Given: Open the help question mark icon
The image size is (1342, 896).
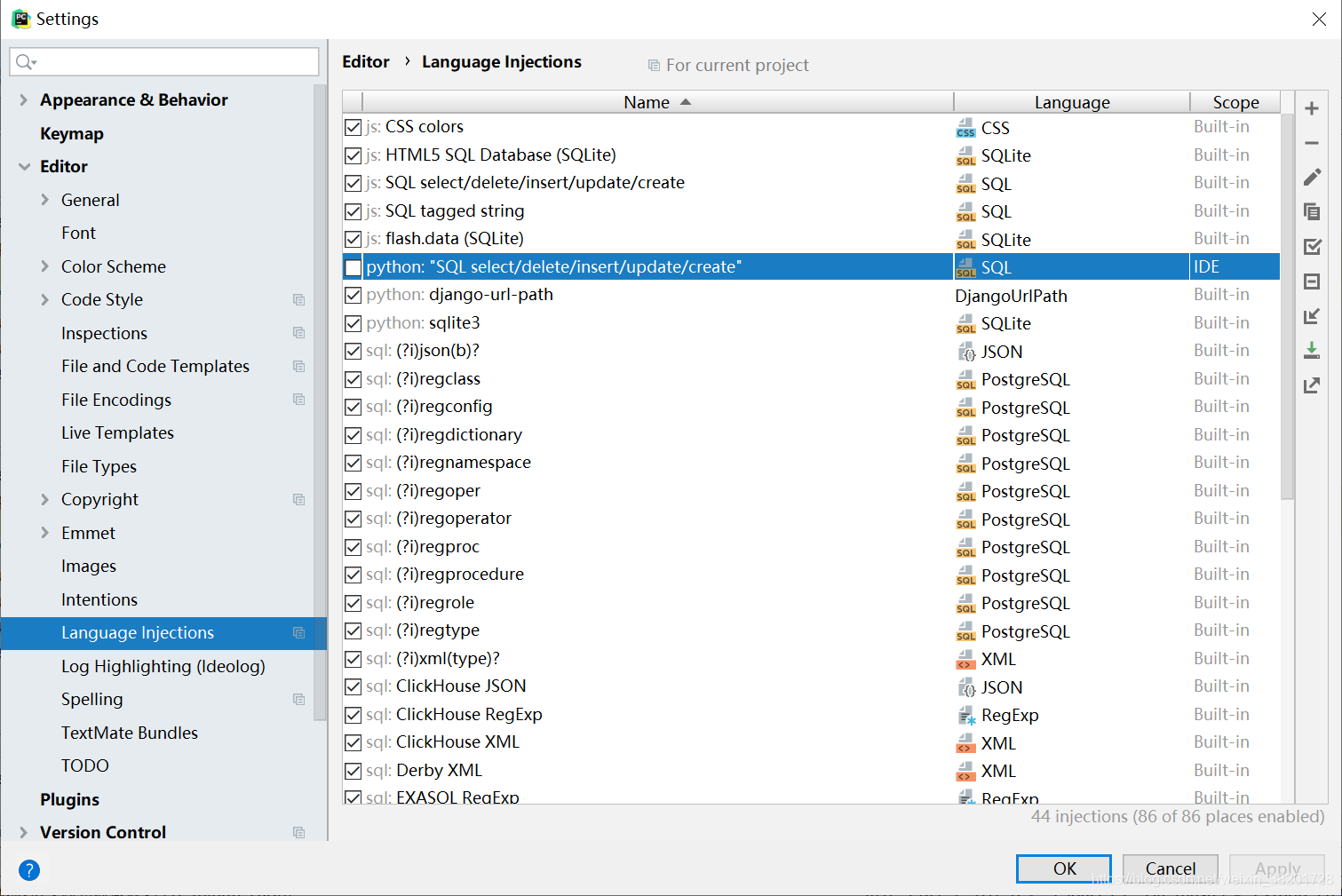Looking at the screenshot, I should click(29, 869).
